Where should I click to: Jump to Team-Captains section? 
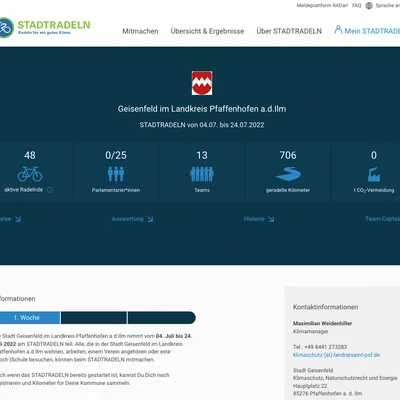(x=383, y=219)
